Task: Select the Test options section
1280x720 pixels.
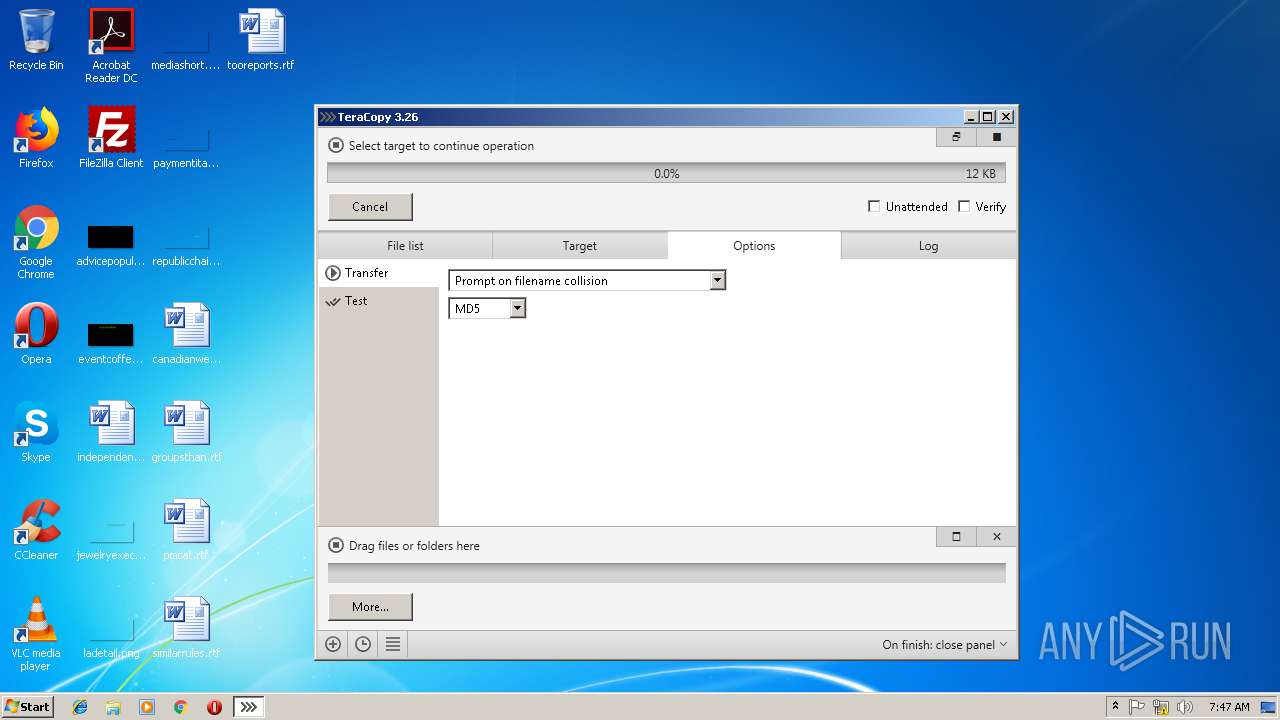Action: coord(378,301)
